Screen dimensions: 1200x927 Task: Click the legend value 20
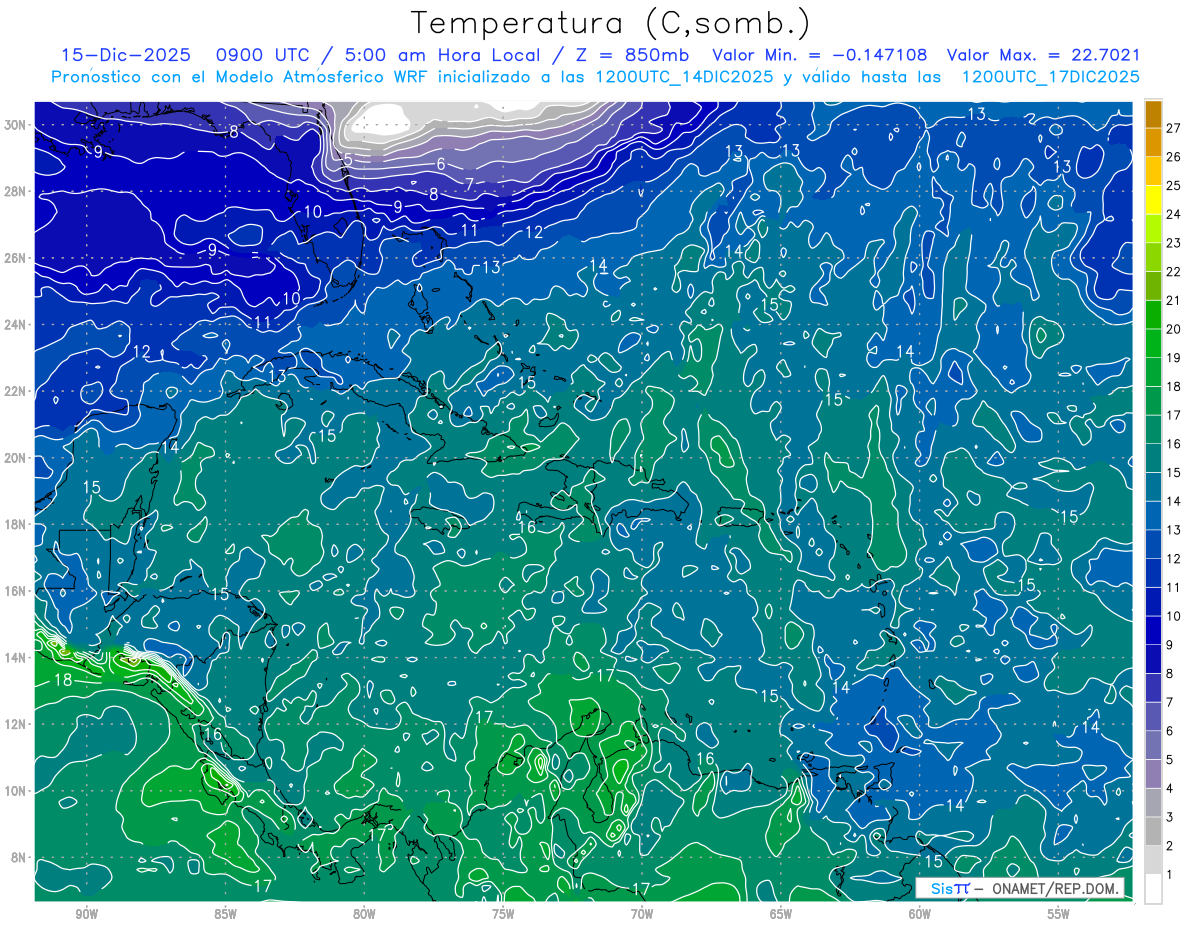point(1174,329)
